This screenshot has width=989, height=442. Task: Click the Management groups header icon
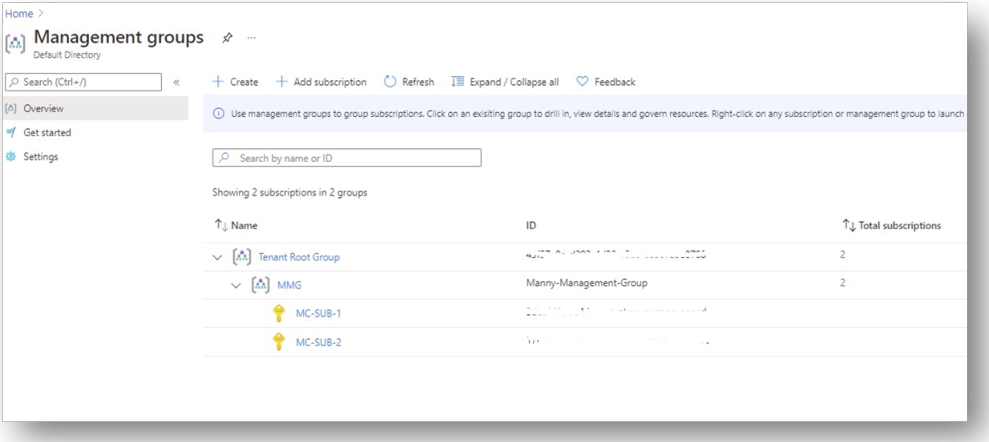click(15, 44)
